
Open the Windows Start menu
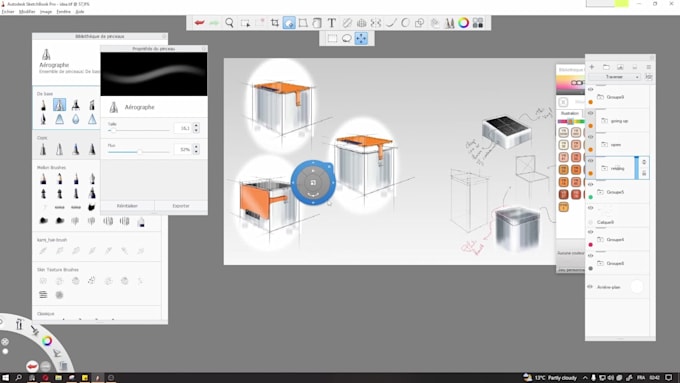click(5, 378)
